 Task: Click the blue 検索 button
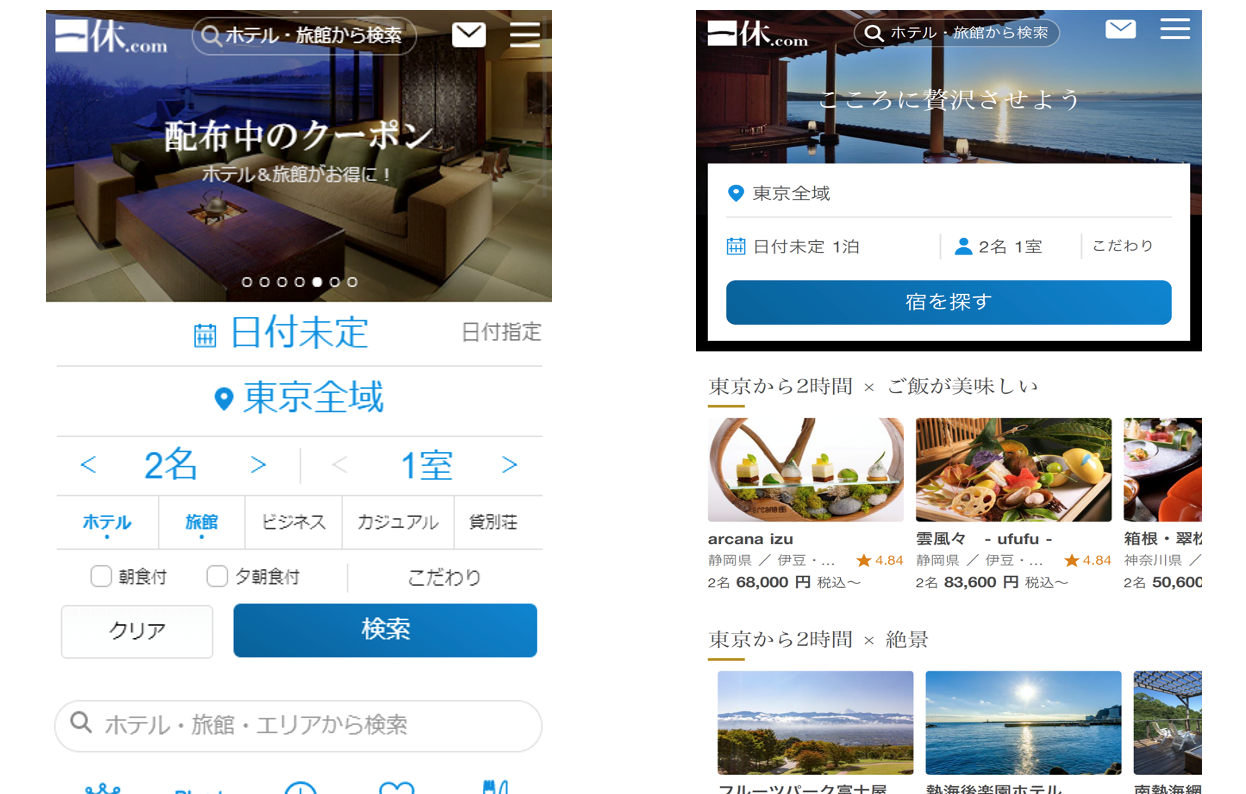coord(385,630)
